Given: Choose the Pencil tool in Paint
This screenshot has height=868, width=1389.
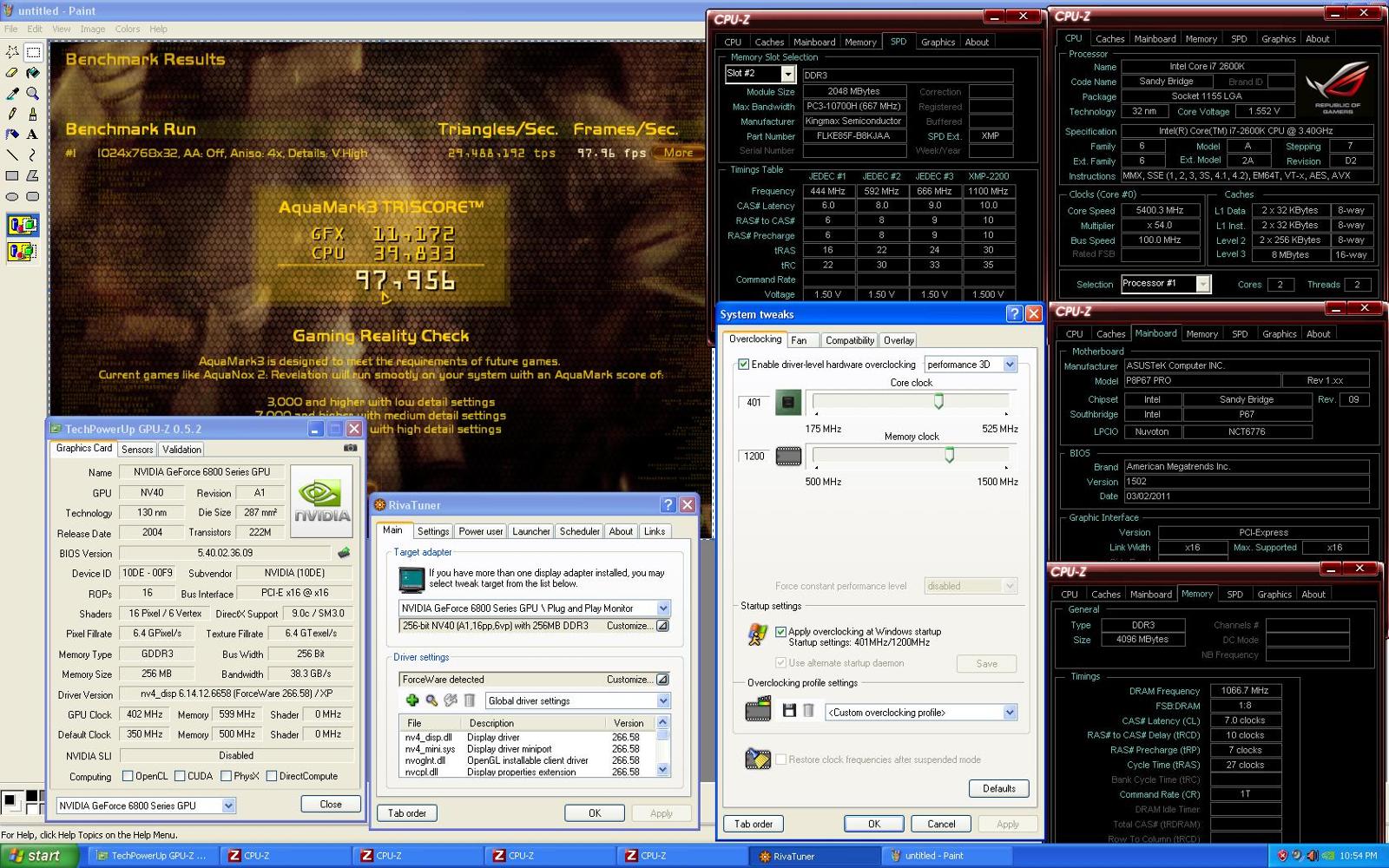Looking at the screenshot, I should [x=12, y=114].
